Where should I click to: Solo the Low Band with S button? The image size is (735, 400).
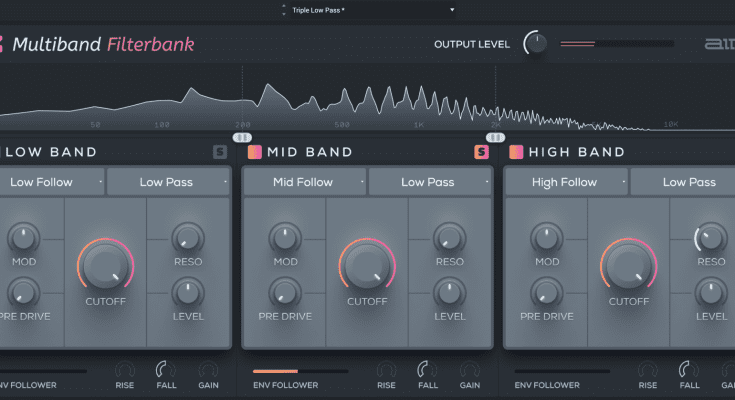click(x=220, y=152)
